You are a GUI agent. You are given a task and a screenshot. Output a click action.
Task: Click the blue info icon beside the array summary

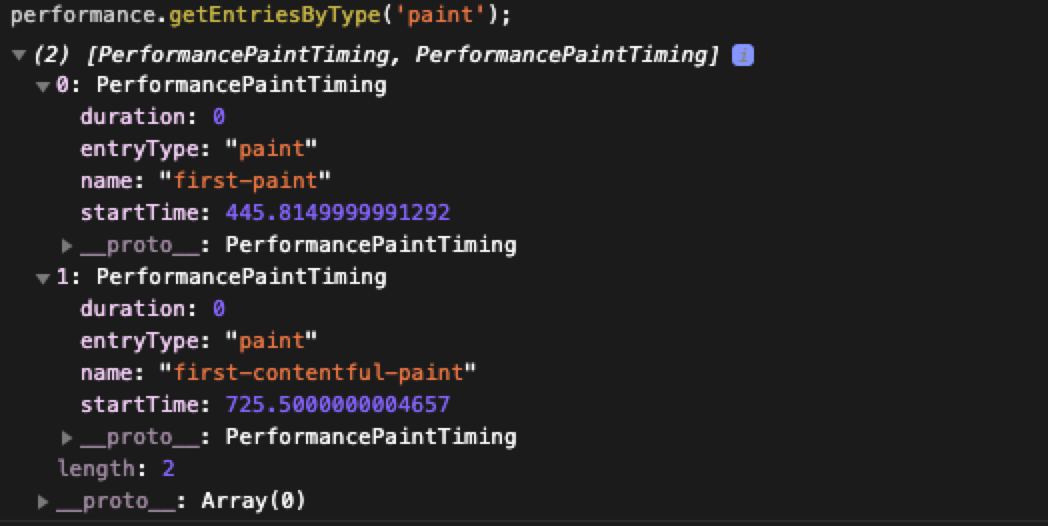tap(743, 55)
